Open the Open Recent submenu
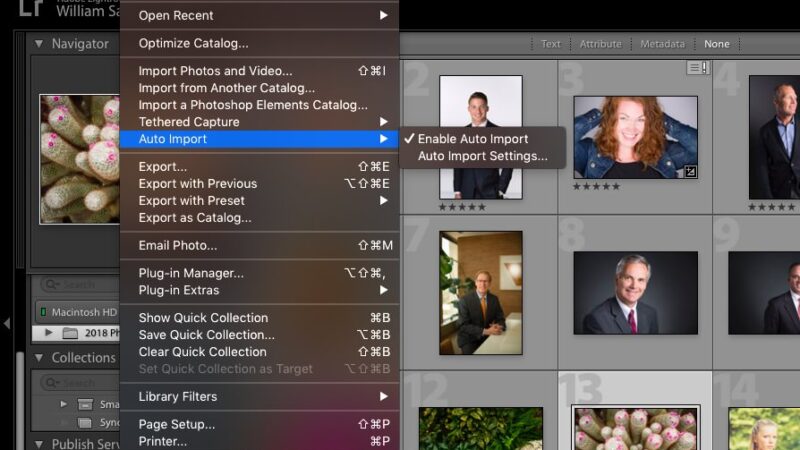The image size is (800, 450). point(259,15)
